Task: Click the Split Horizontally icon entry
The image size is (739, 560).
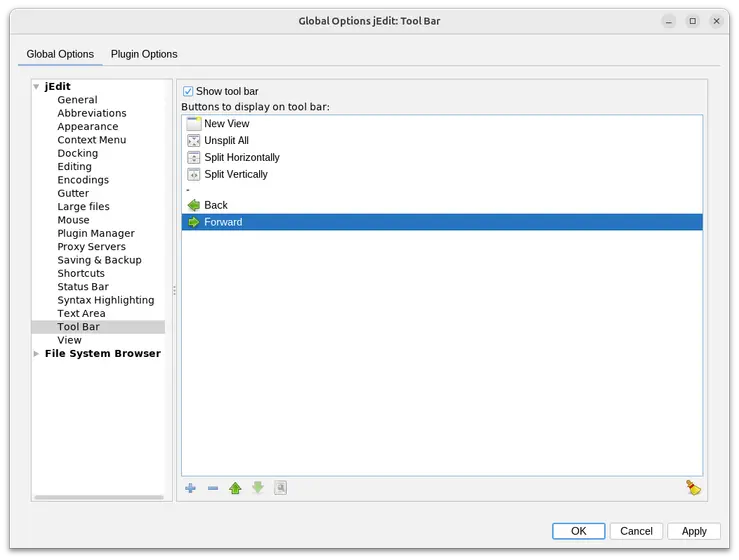Action: pyautogui.click(x=194, y=158)
